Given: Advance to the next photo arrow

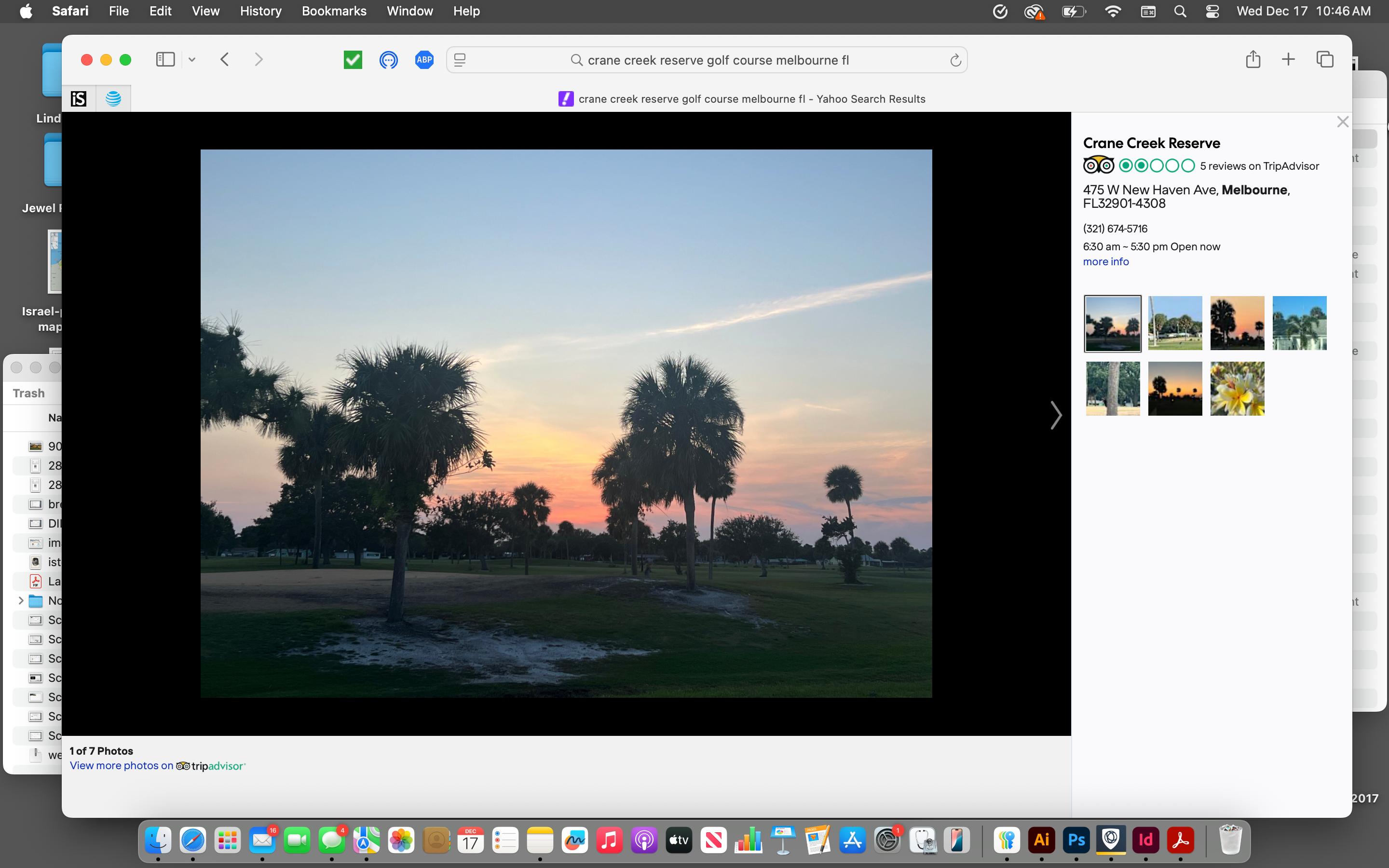Looking at the screenshot, I should point(1056,415).
